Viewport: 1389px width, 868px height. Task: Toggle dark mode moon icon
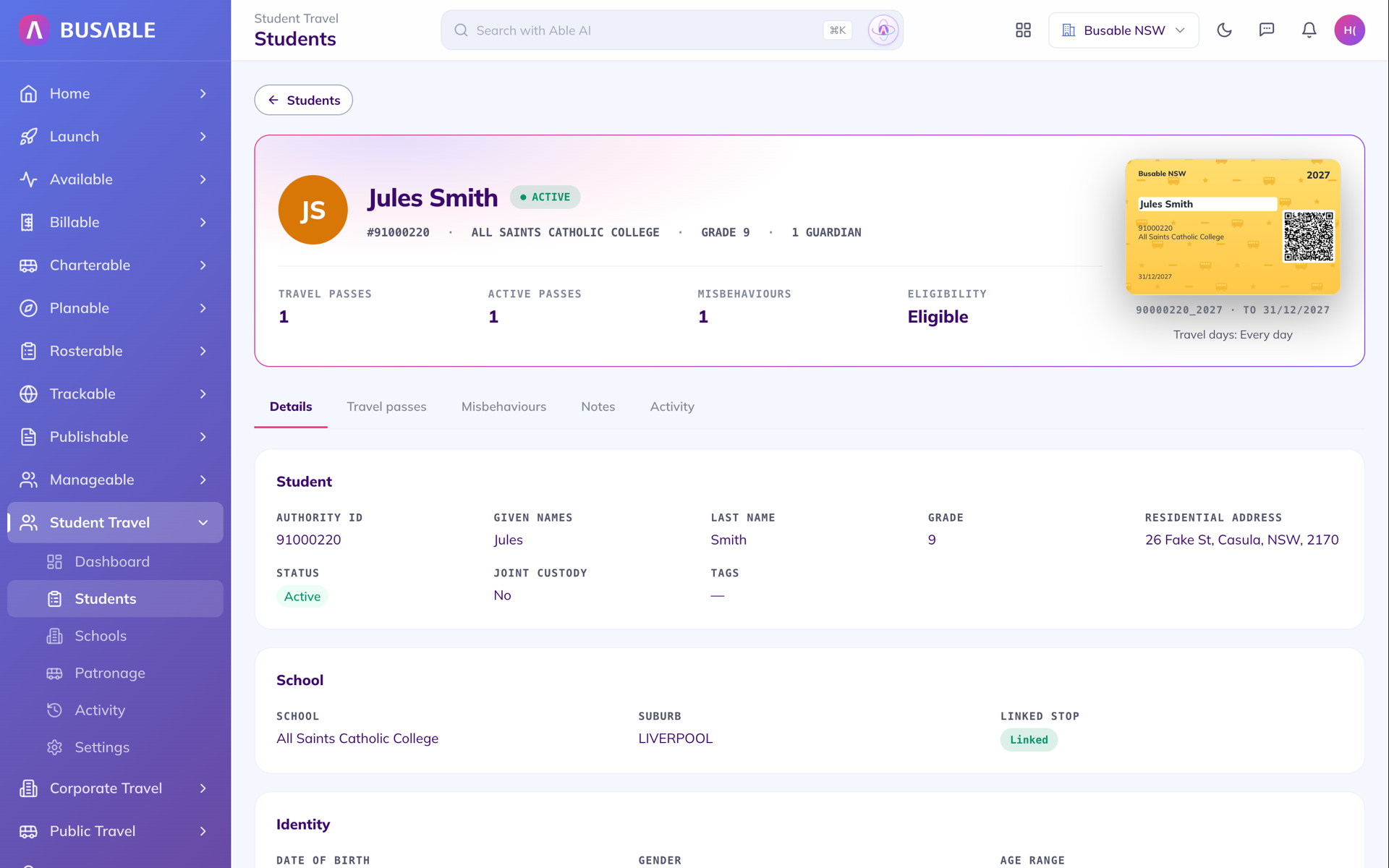click(x=1224, y=30)
